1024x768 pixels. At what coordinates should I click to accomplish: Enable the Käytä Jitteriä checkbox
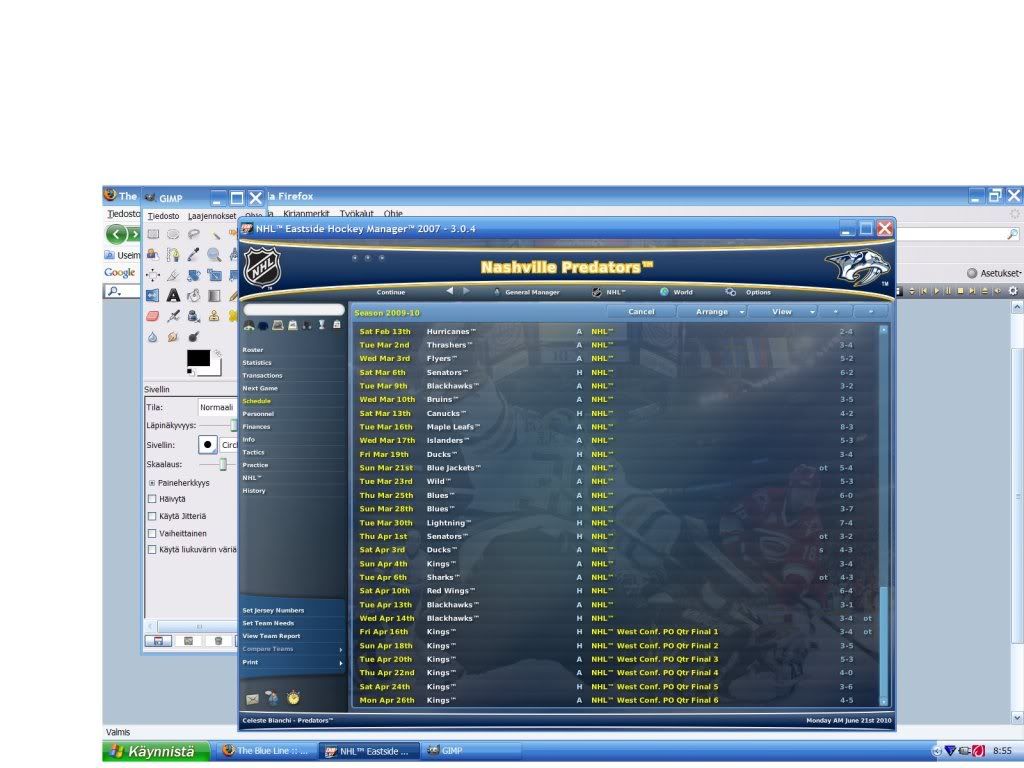(x=152, y=516)
